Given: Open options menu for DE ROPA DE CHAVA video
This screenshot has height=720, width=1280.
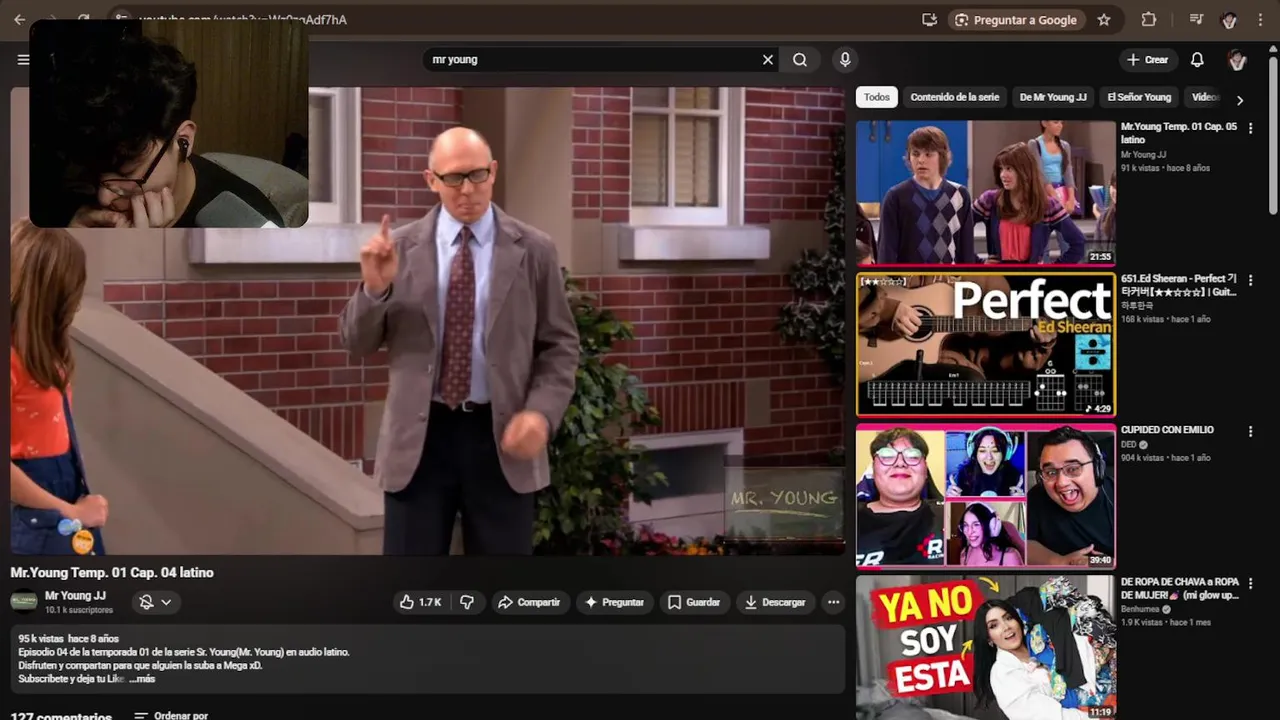Looking at the screenshot, I should point(1250,583).
